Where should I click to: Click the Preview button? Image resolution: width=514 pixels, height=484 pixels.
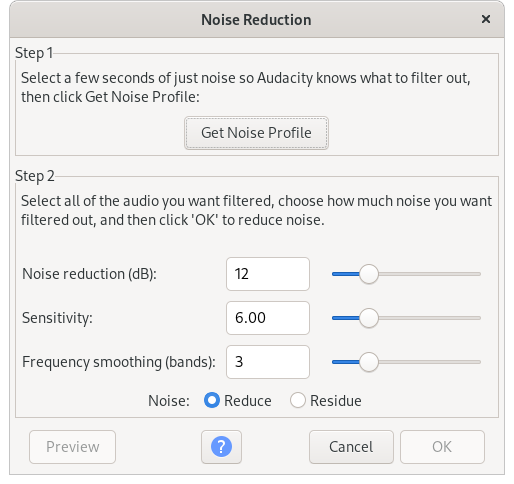(72, 447)
